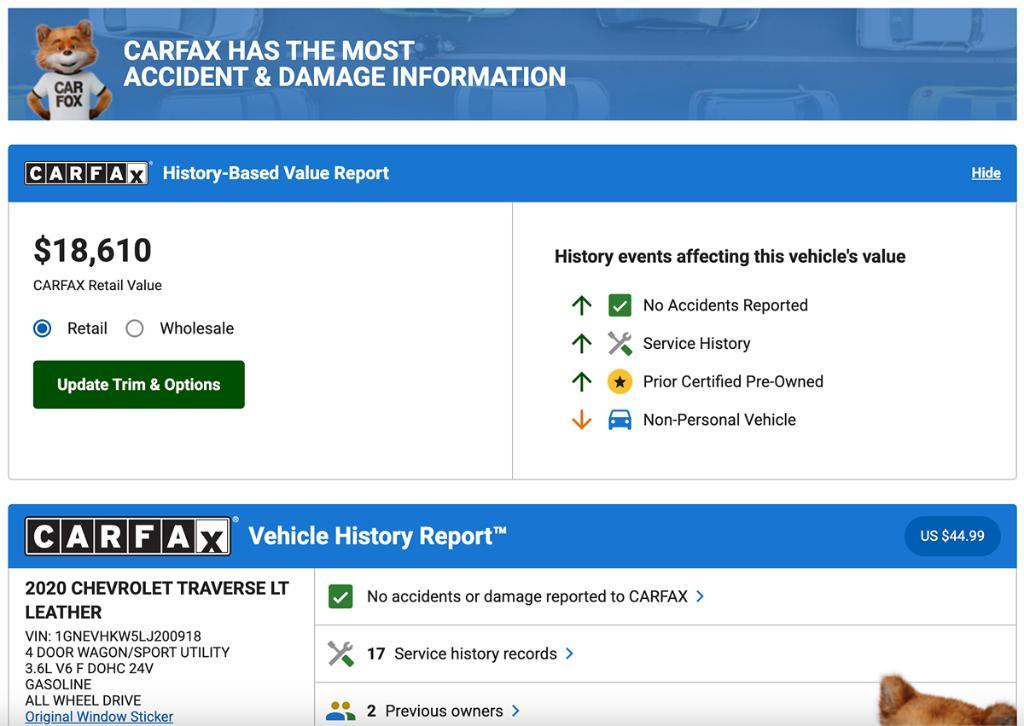Open 17 Service history records

pyautogui.click(x=462, y=654)
